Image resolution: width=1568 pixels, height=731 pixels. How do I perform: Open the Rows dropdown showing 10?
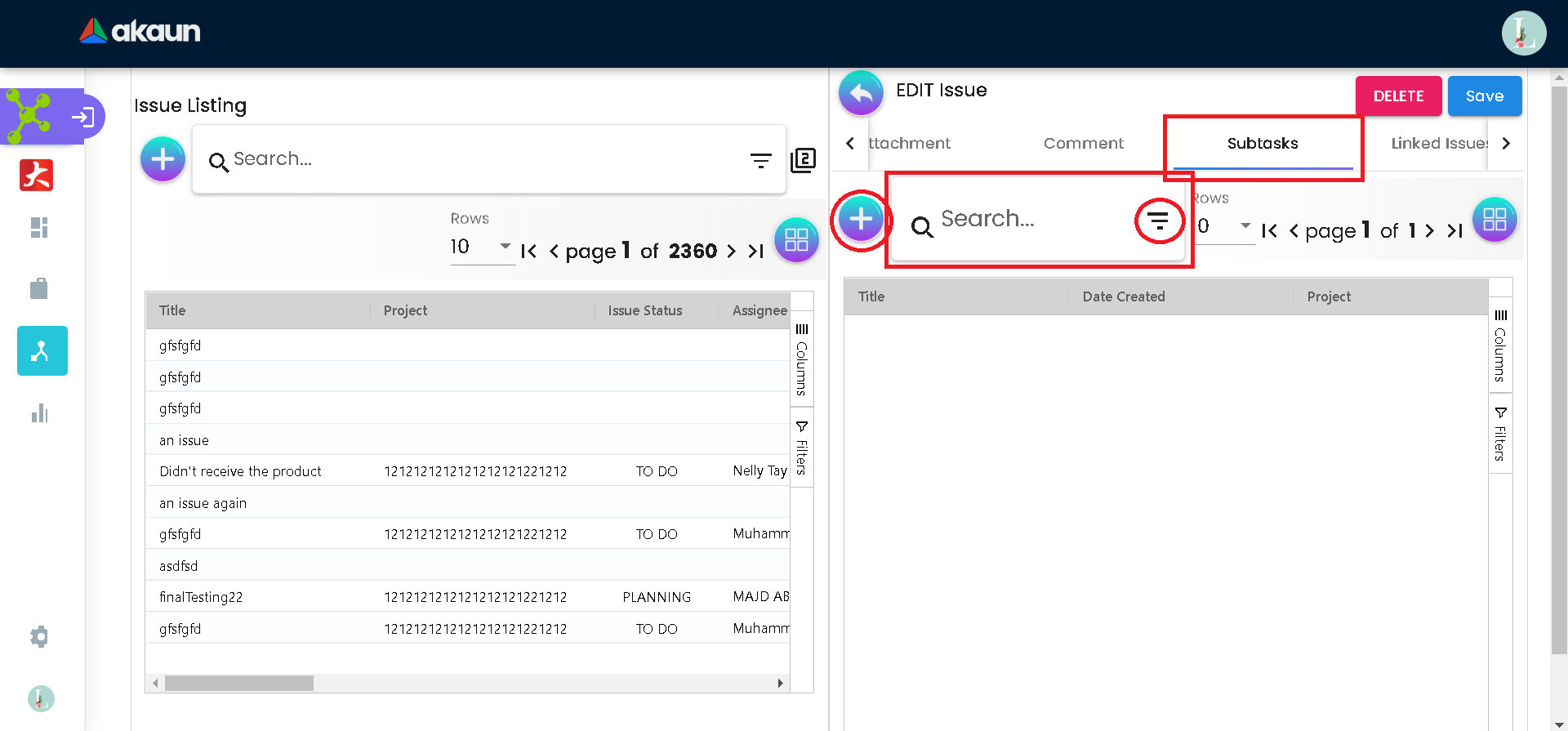pyautogui.click(x=481, y=247)
